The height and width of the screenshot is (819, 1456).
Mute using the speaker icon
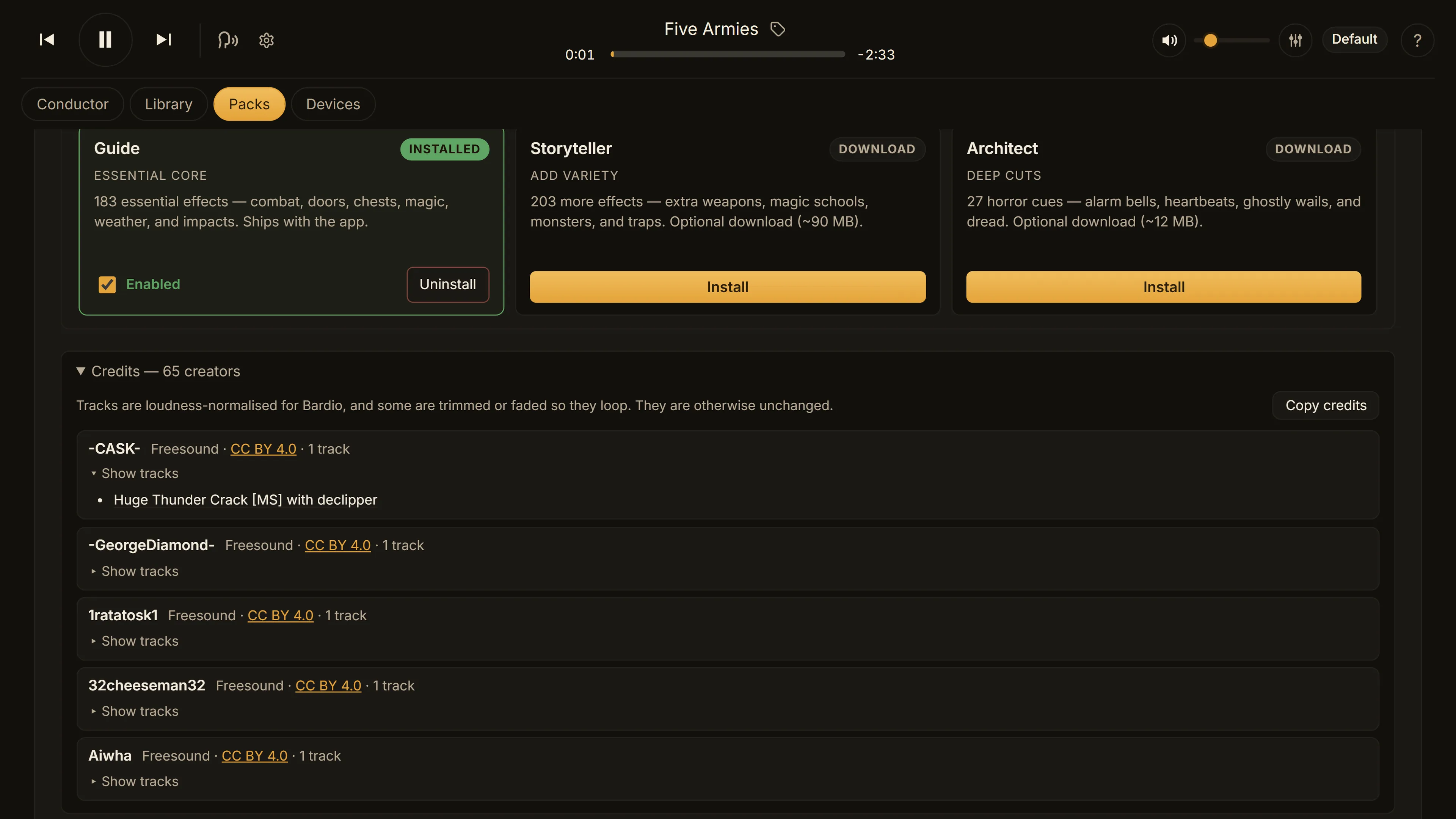pos(1169,40)
